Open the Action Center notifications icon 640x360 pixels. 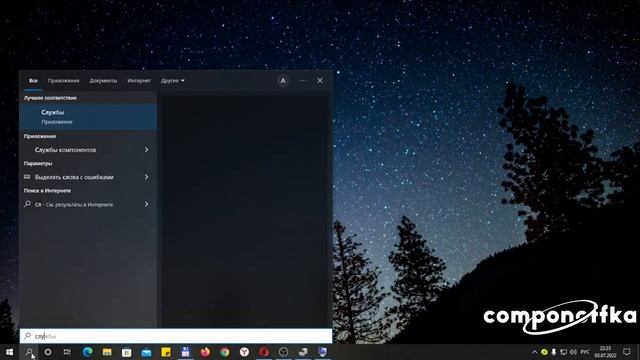coord(627,352)
